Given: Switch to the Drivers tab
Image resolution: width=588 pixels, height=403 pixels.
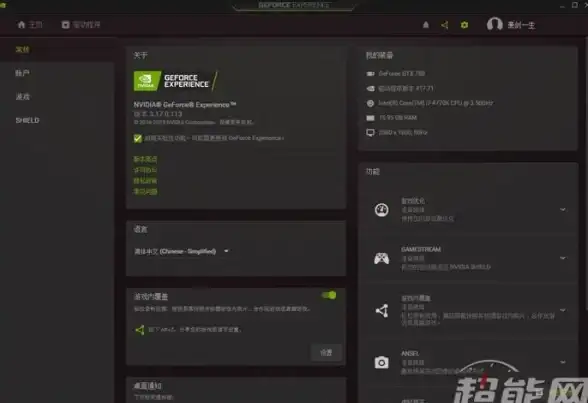Looking at the screenshot, I should pyautogui.click(x=81, y=25).
